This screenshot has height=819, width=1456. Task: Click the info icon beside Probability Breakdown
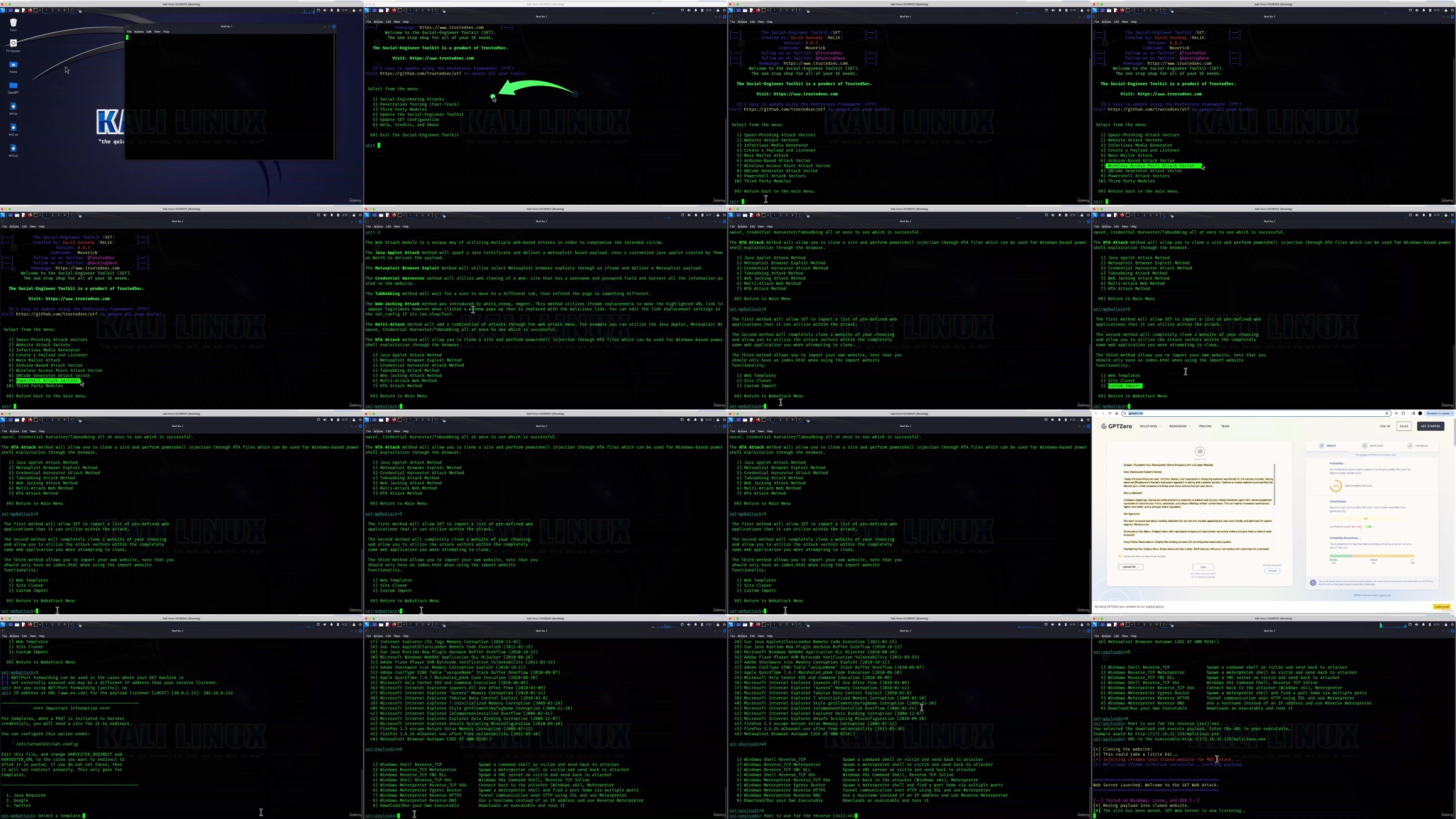point(1360,538)
